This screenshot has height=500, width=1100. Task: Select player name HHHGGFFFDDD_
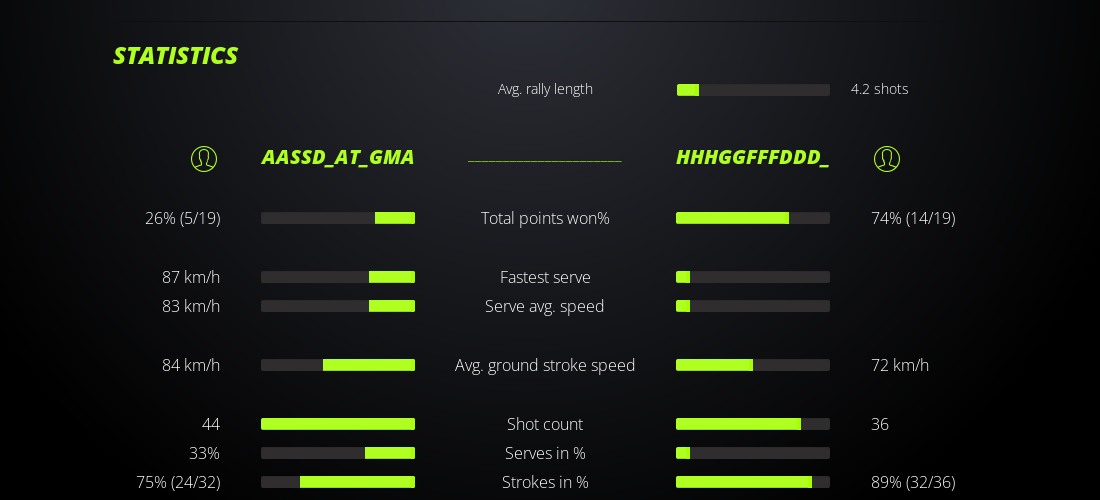[x=752, y=157]
